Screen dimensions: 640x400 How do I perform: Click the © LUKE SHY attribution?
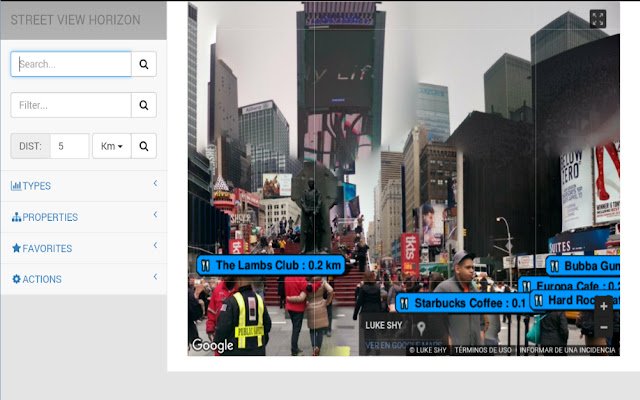coord(428,350)
